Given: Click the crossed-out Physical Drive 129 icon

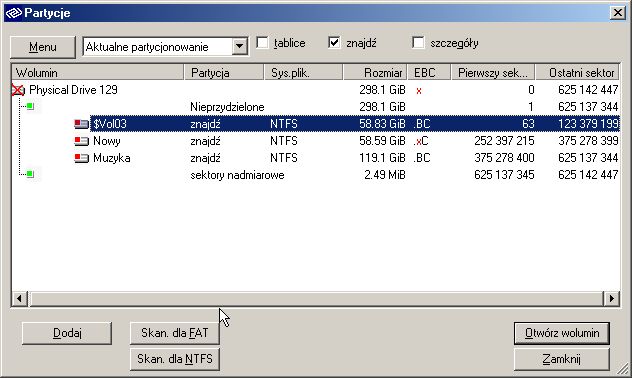Looking at the screenshot, I should pos(18,90).
